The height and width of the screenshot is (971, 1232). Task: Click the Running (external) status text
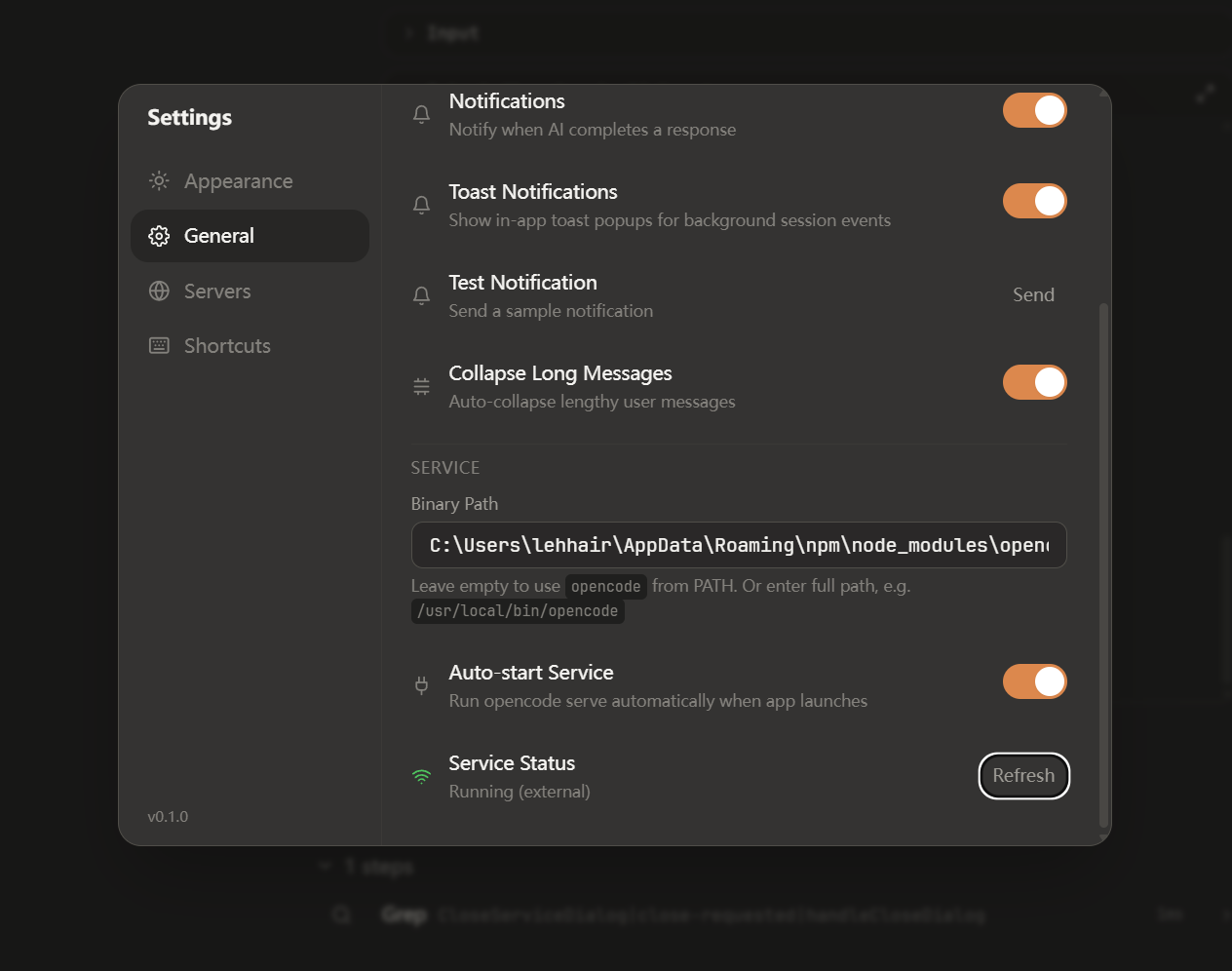click(520, 792)
